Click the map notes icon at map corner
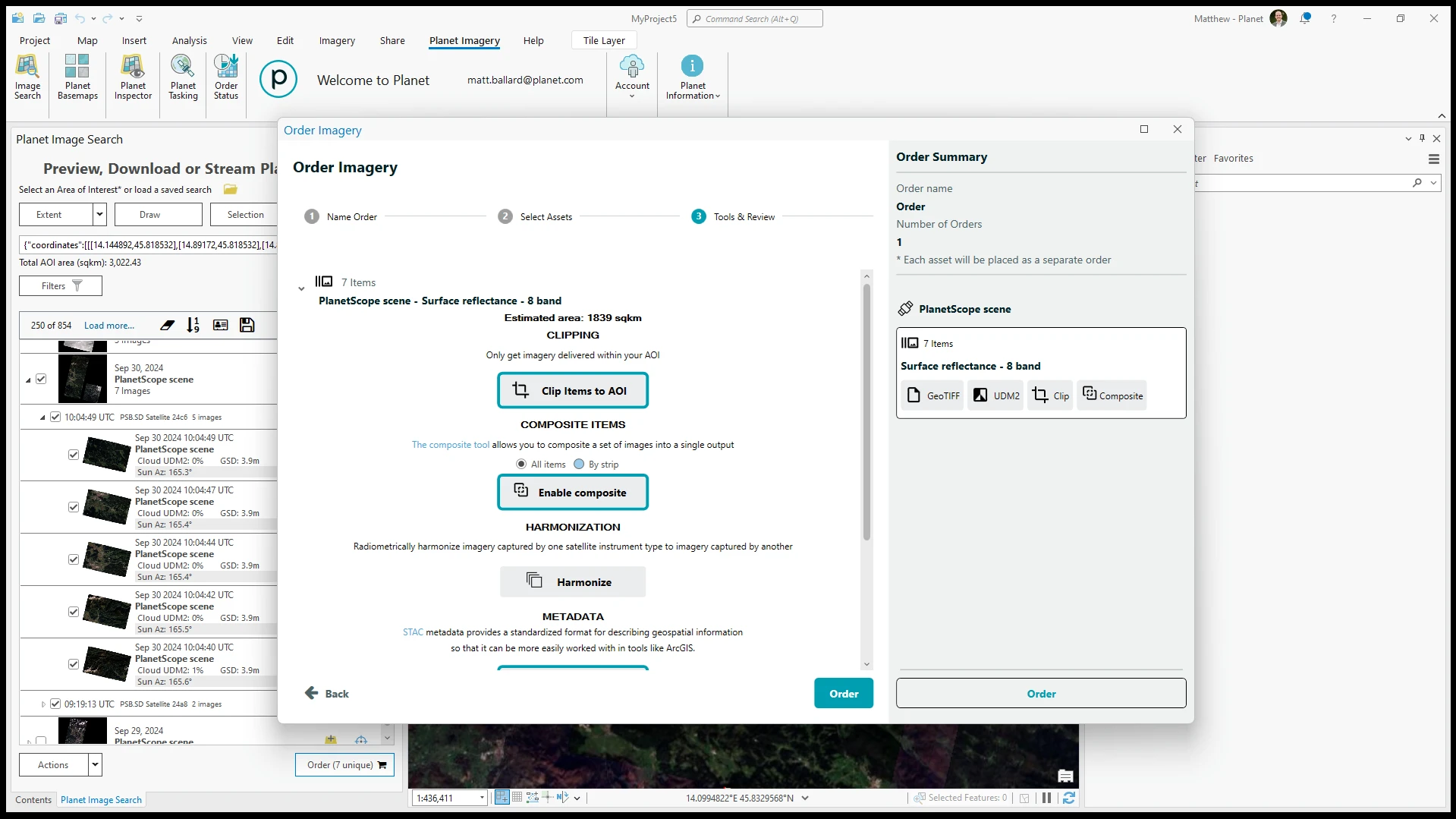This screenshot has height=819, width=1456. pos(1065,776)
